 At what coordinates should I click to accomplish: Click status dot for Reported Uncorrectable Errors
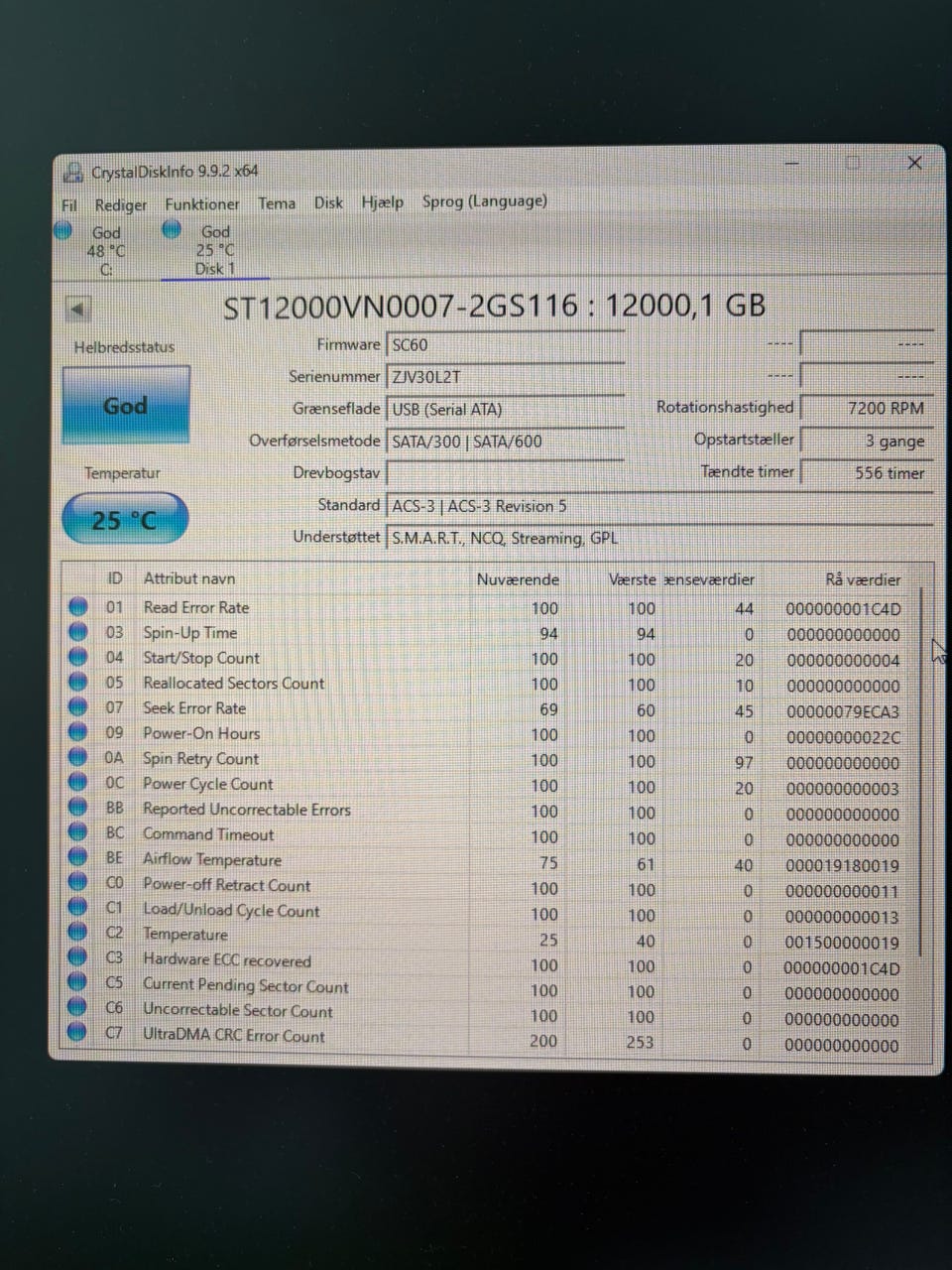click(x=77, y=809)
